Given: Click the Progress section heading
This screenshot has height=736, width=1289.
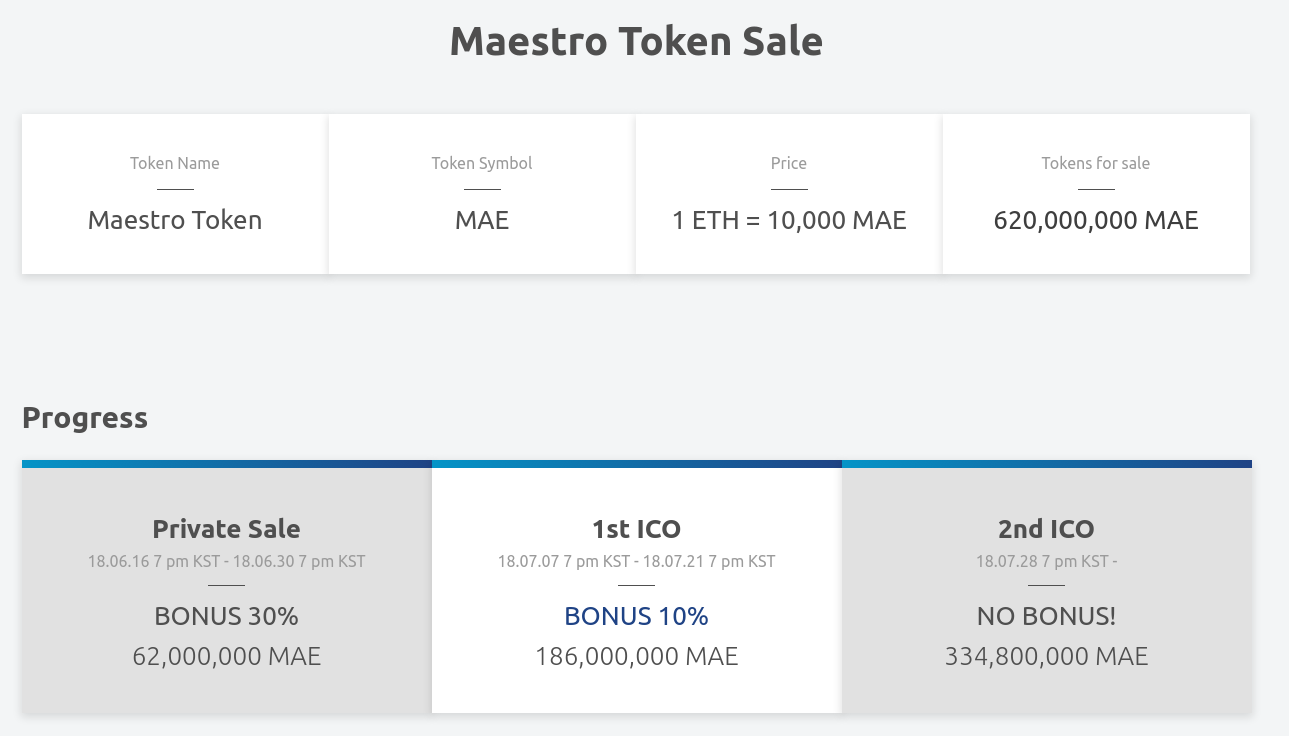Looking at the screenshot, I should [85, 418].
